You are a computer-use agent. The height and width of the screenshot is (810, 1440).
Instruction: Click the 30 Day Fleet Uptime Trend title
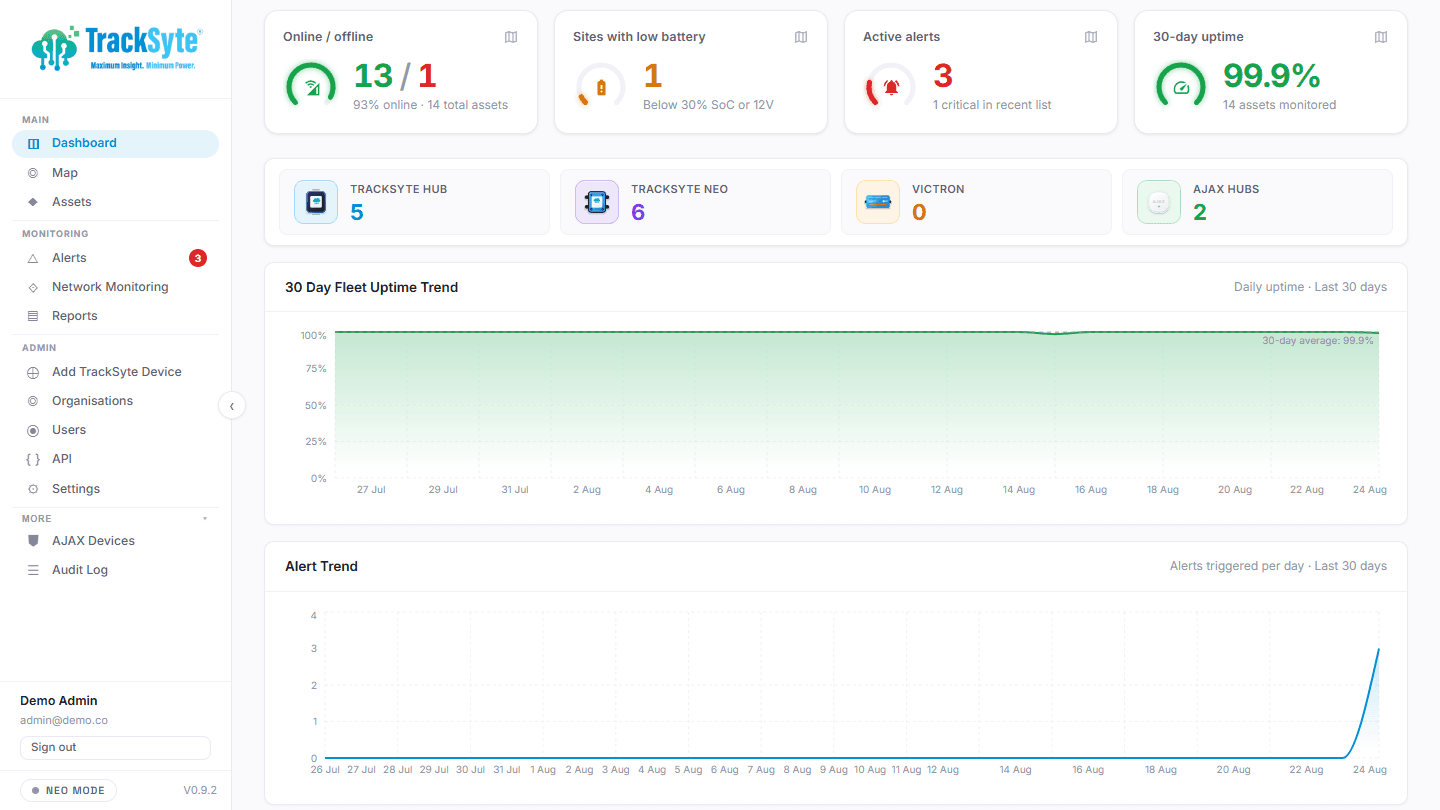(372, 287)
